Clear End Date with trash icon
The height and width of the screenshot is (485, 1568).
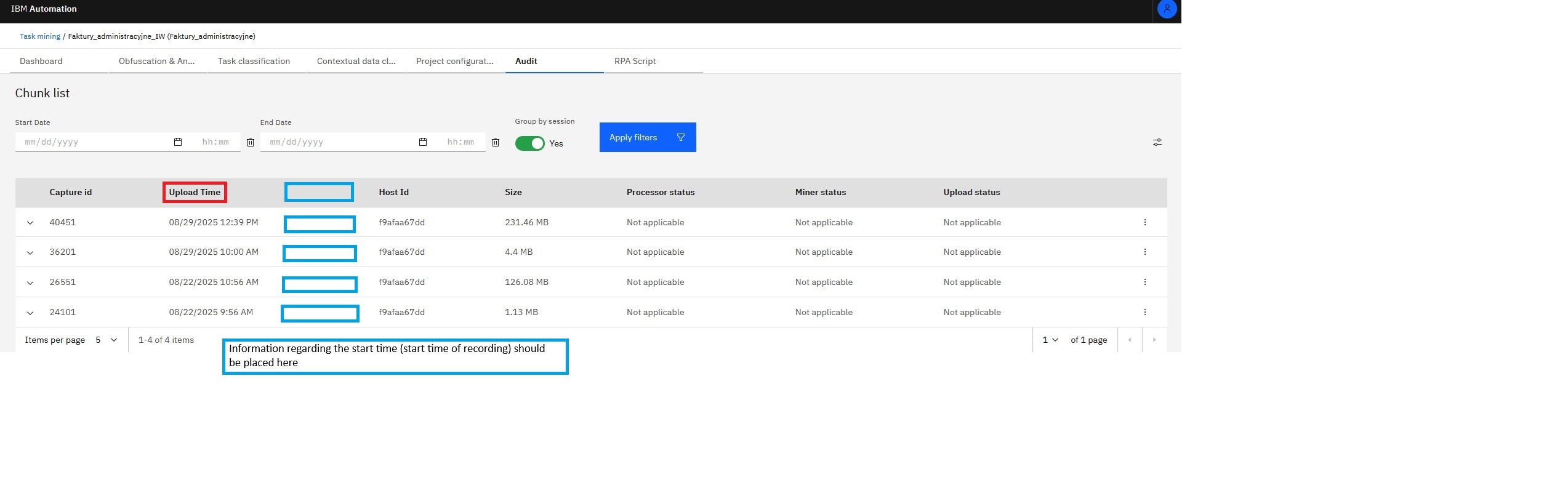[496, 142]
